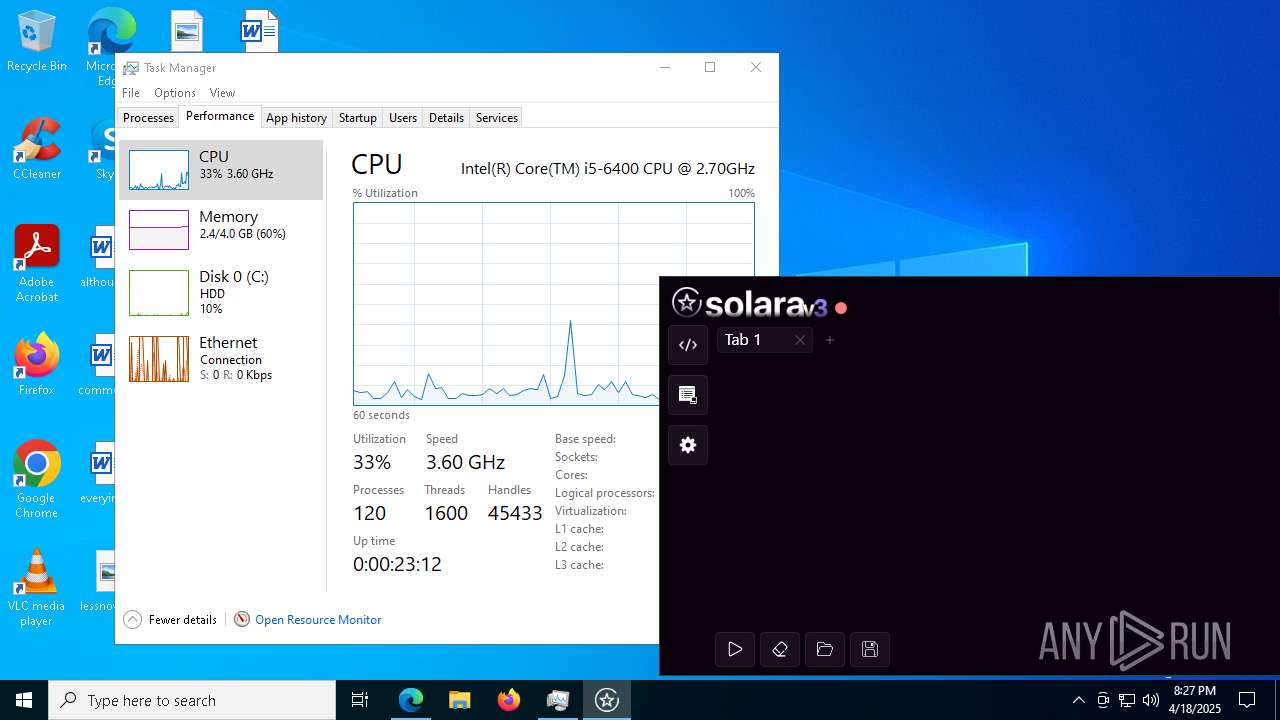
Task: Click the Utilization 33% value
Action: 372,462
